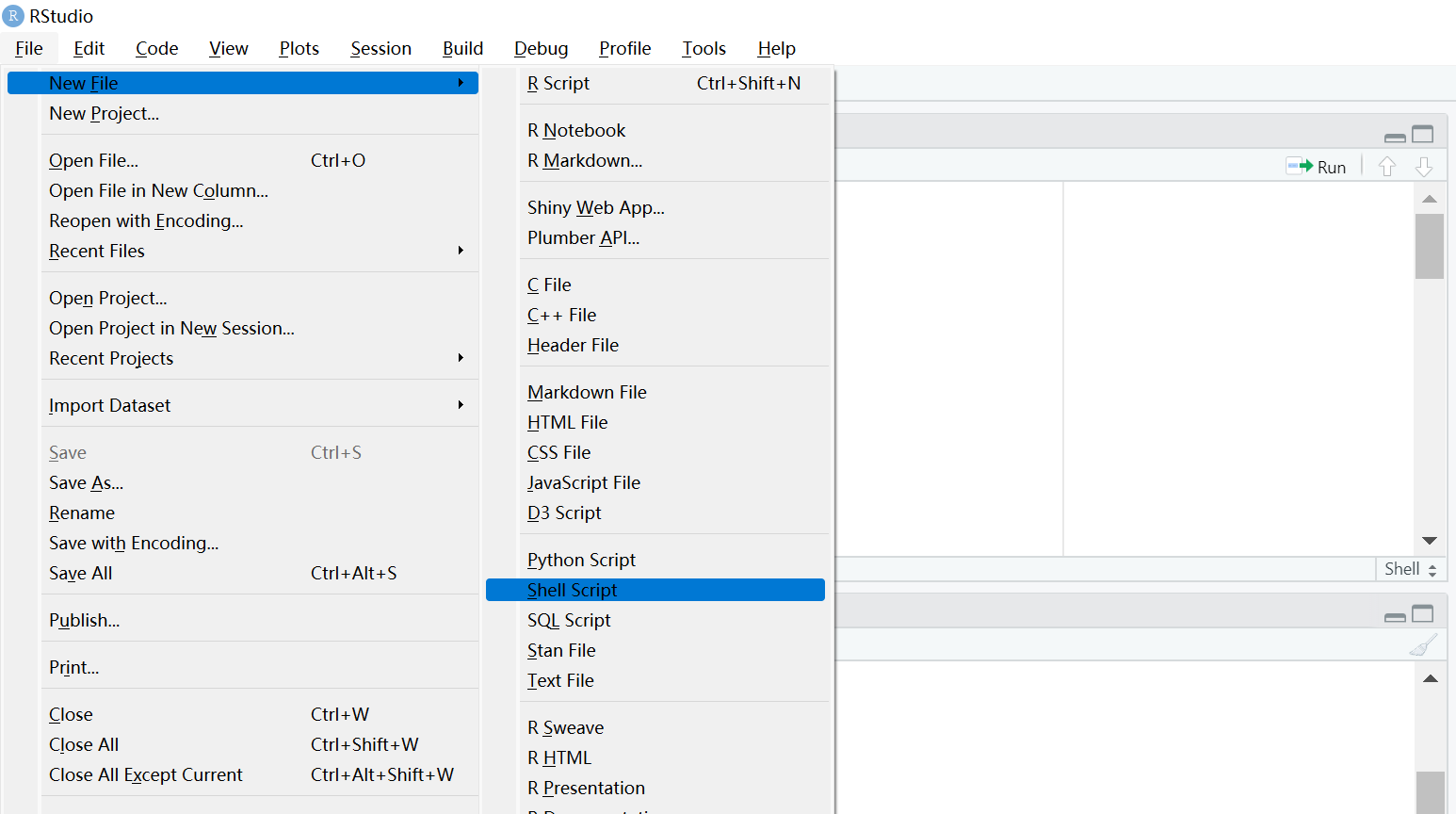The height and width of the screenshot is (814, 1456).
Task: Maximize the source editor pane
Action: [1423, 133]
